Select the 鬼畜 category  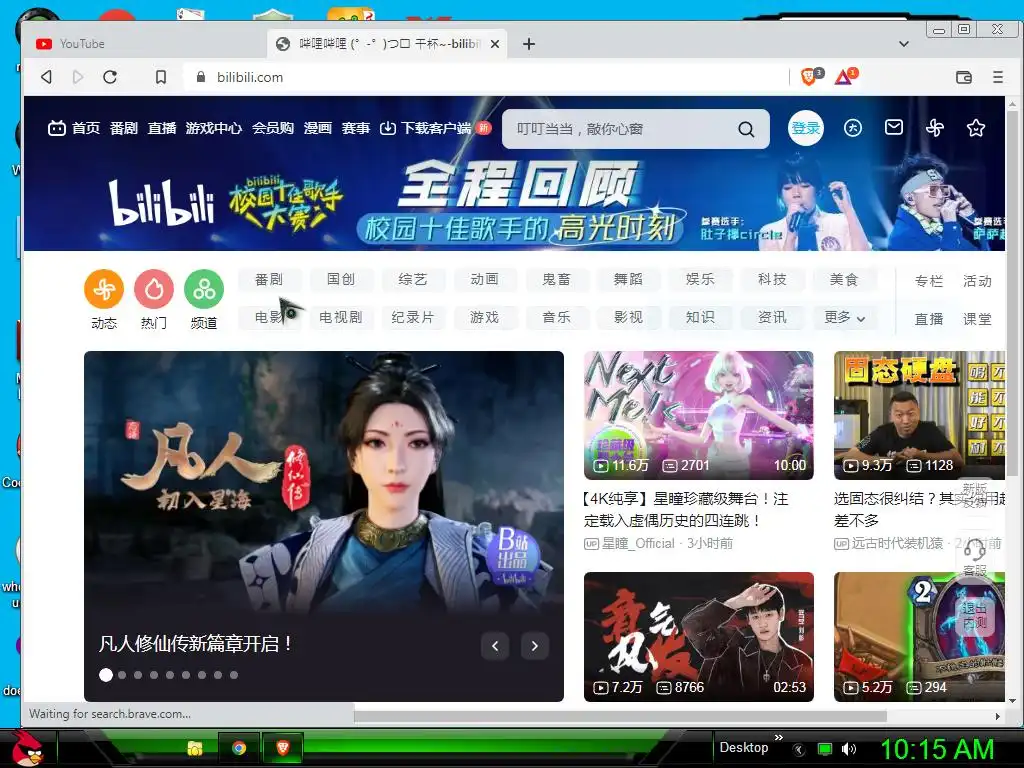(x=556, y=280)
